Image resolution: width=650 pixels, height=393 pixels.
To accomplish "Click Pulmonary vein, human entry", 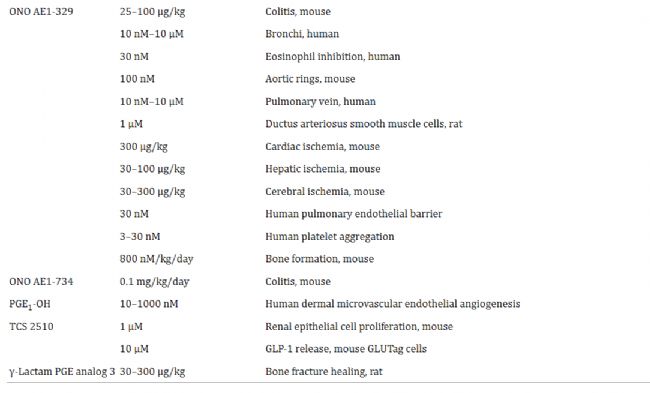I will pyautogui.click(x=320, y=102).
